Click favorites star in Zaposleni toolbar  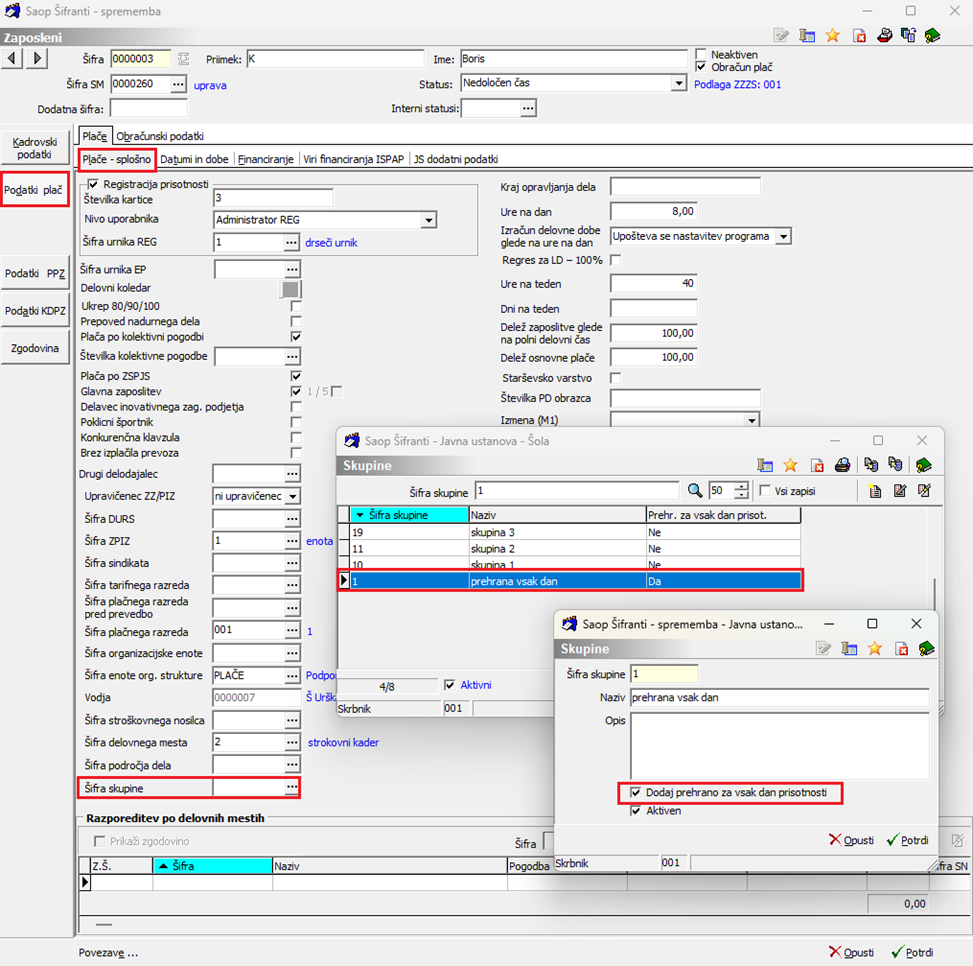coord(833,36)
